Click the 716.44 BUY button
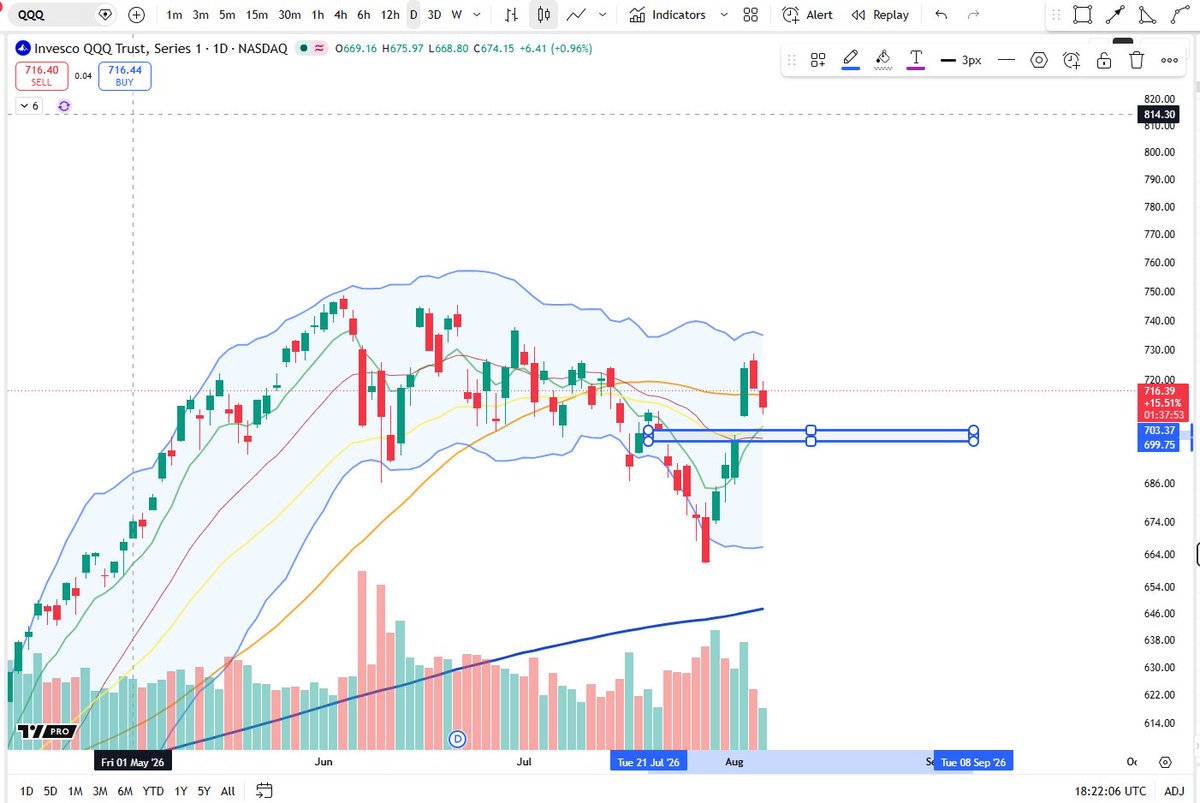1200x803 pixels. 125,76
